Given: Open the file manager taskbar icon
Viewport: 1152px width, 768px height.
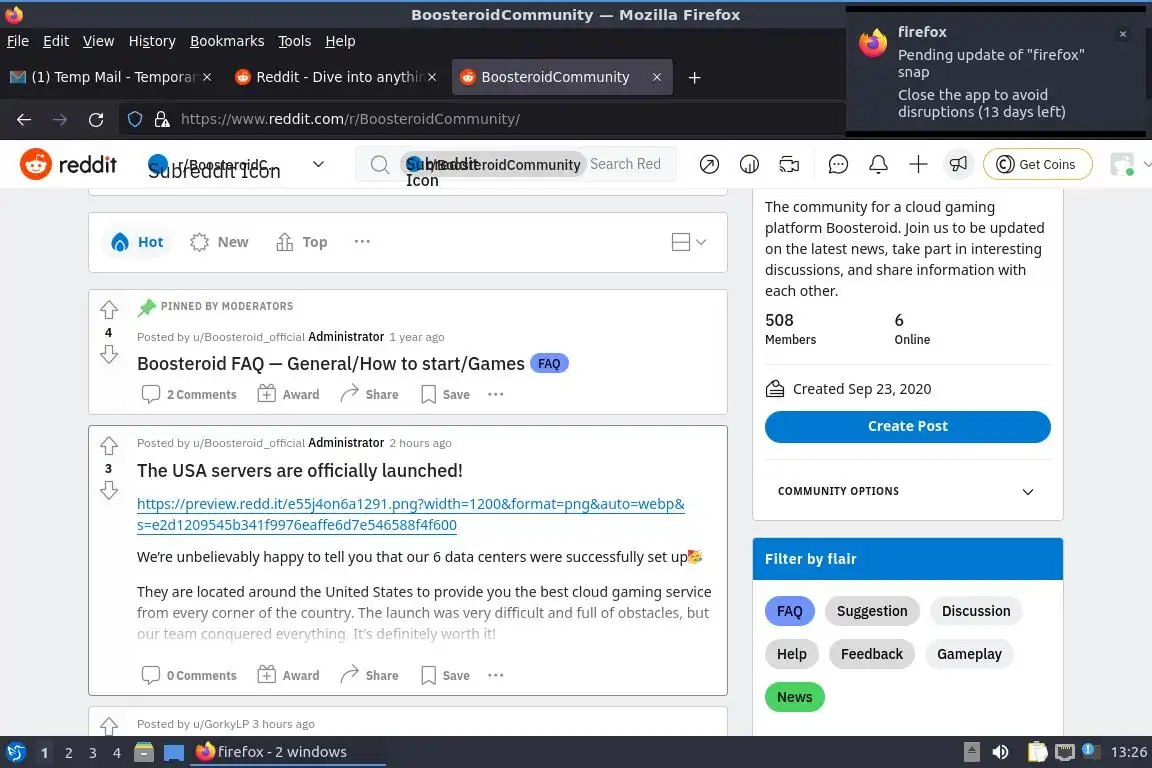Looking at the screenshot, I should click(x=144, y=752).
